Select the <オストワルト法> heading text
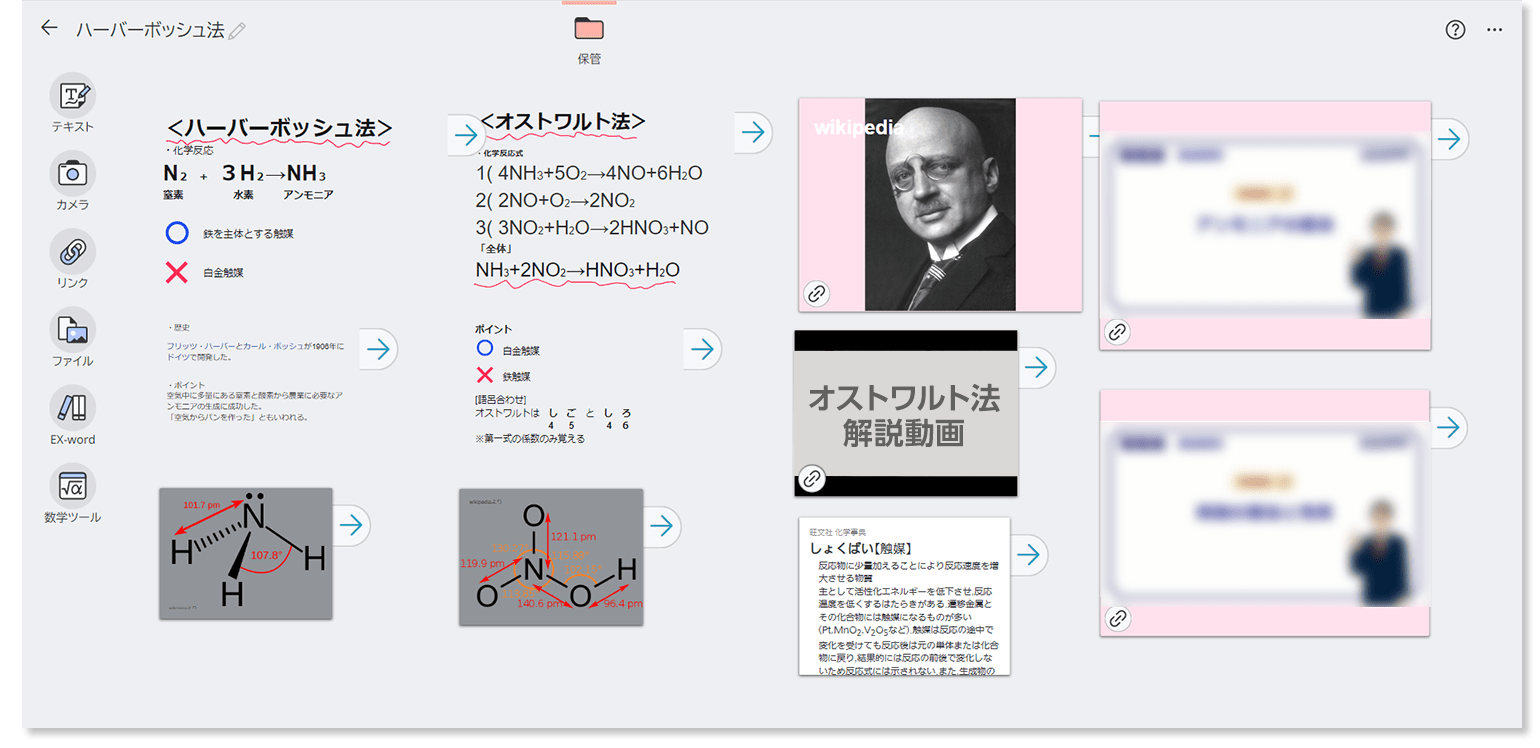The width and height of the screenshot is (1540, 748). pyautogui.click(x=563, y=122)
